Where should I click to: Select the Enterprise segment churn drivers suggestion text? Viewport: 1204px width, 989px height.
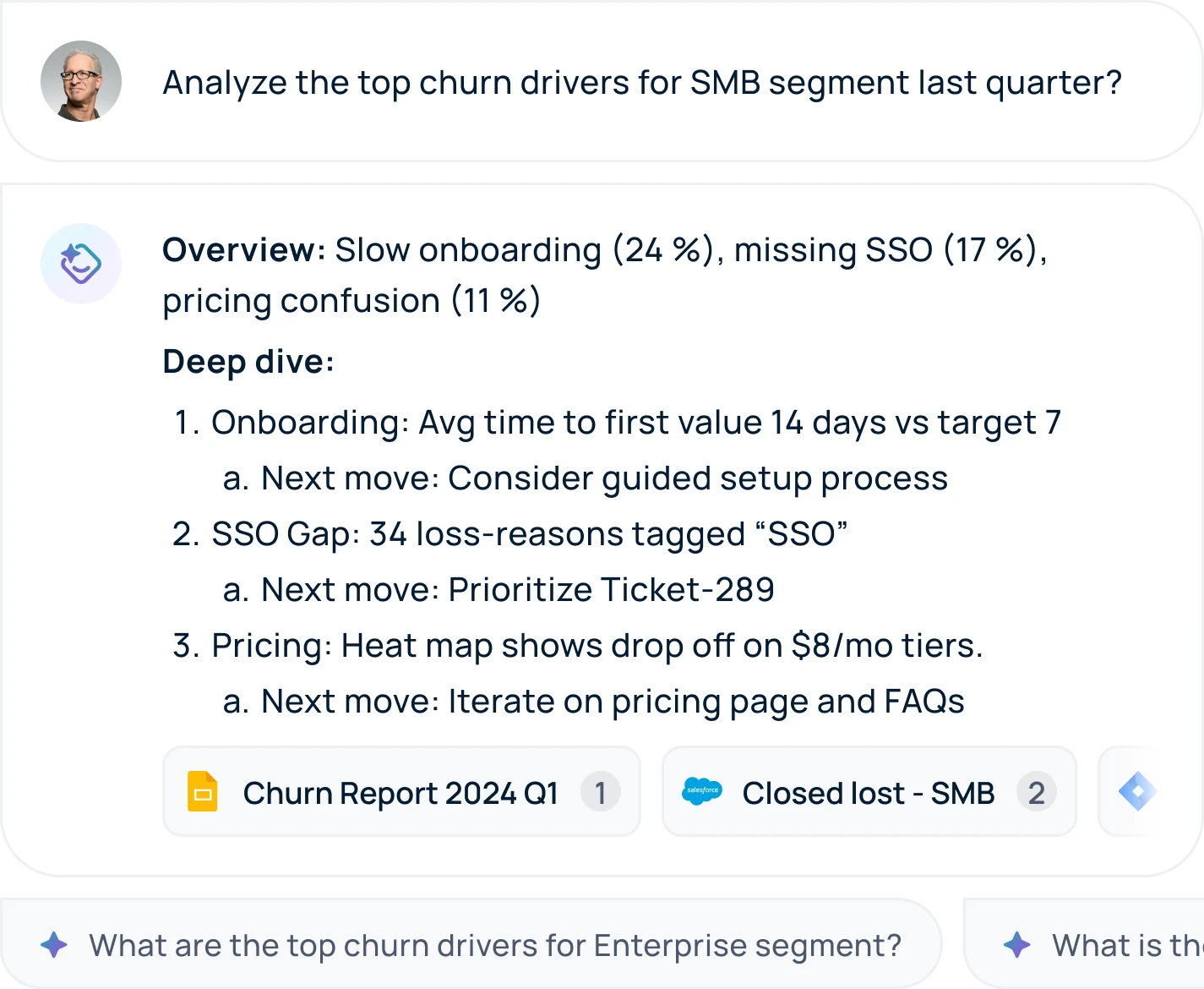495,945
